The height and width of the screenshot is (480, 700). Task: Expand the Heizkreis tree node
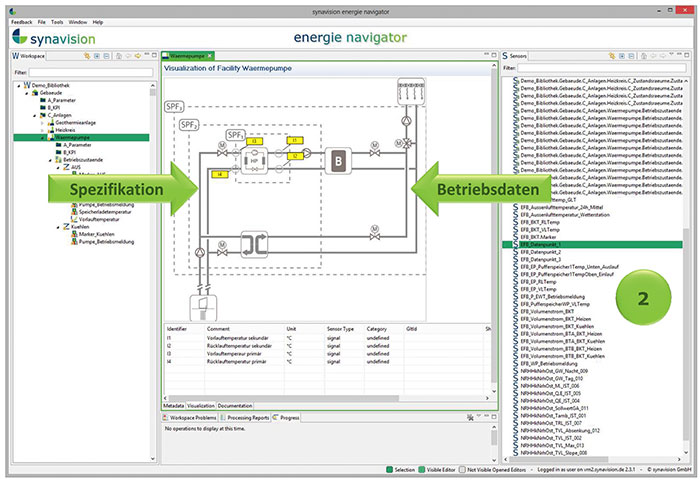pyautogui.click(x=42, y=130)
